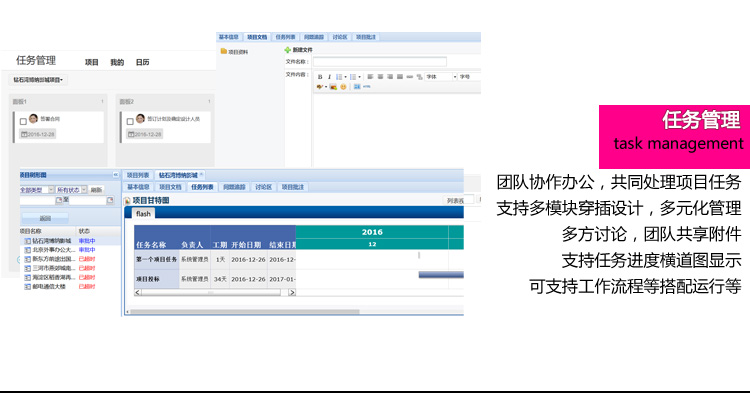
Task: Click the left arrow of the Gantt table scrollbar
Action: click(x=138, y=292)
